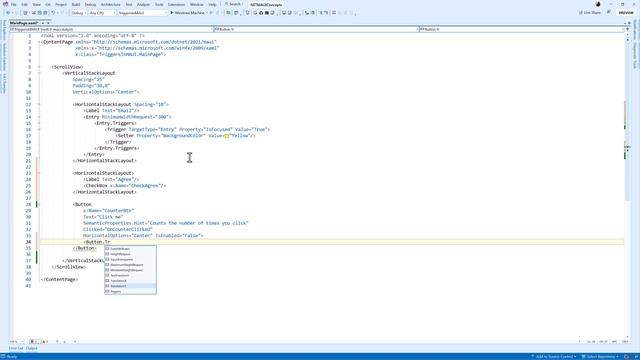Open the Build menu
640x360 pixels.
76,4
